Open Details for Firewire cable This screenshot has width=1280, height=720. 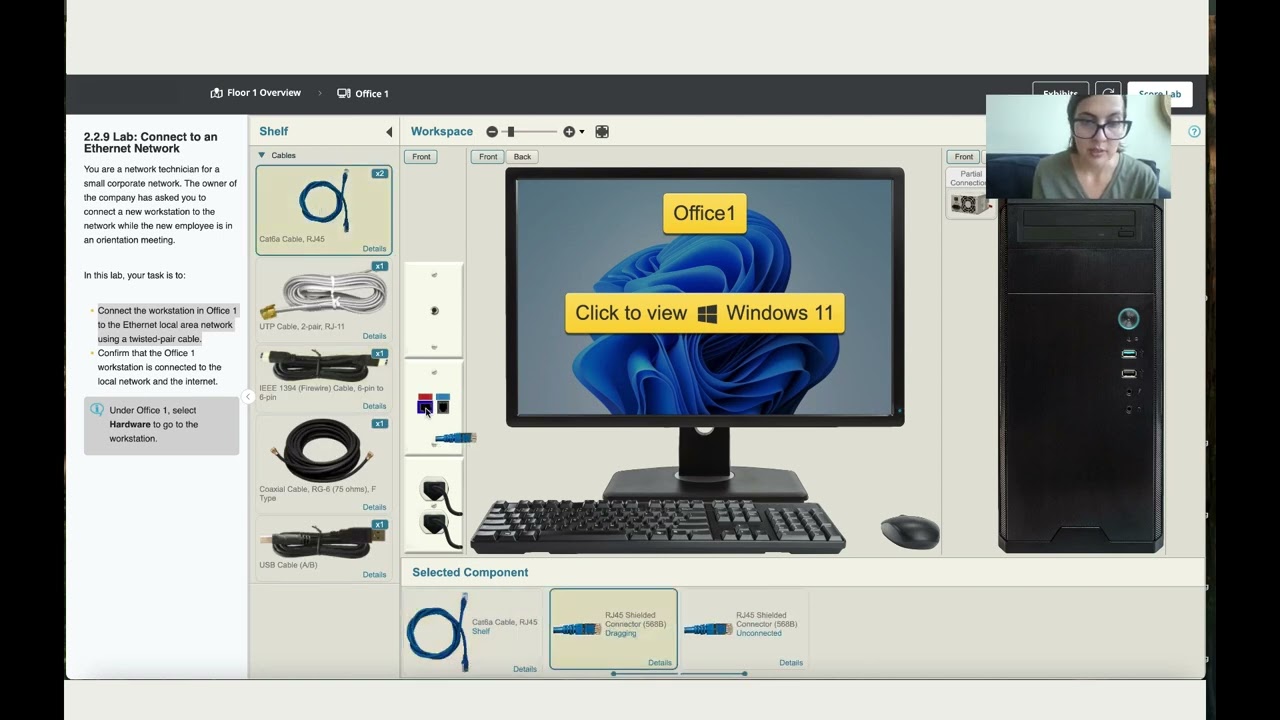click(x=374, y=406)
